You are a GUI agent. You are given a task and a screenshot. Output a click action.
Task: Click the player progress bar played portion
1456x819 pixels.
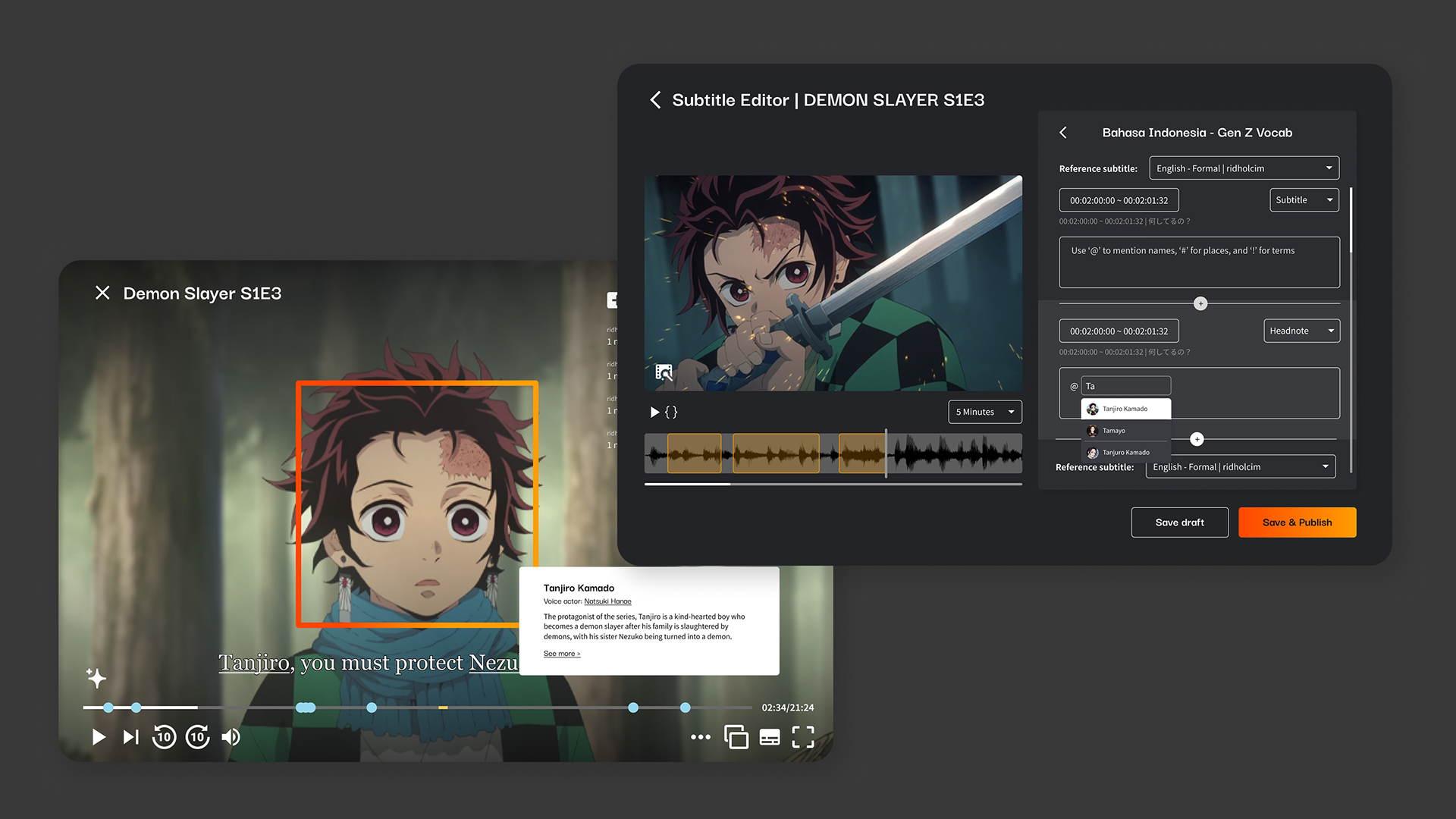tap(140, 708)
